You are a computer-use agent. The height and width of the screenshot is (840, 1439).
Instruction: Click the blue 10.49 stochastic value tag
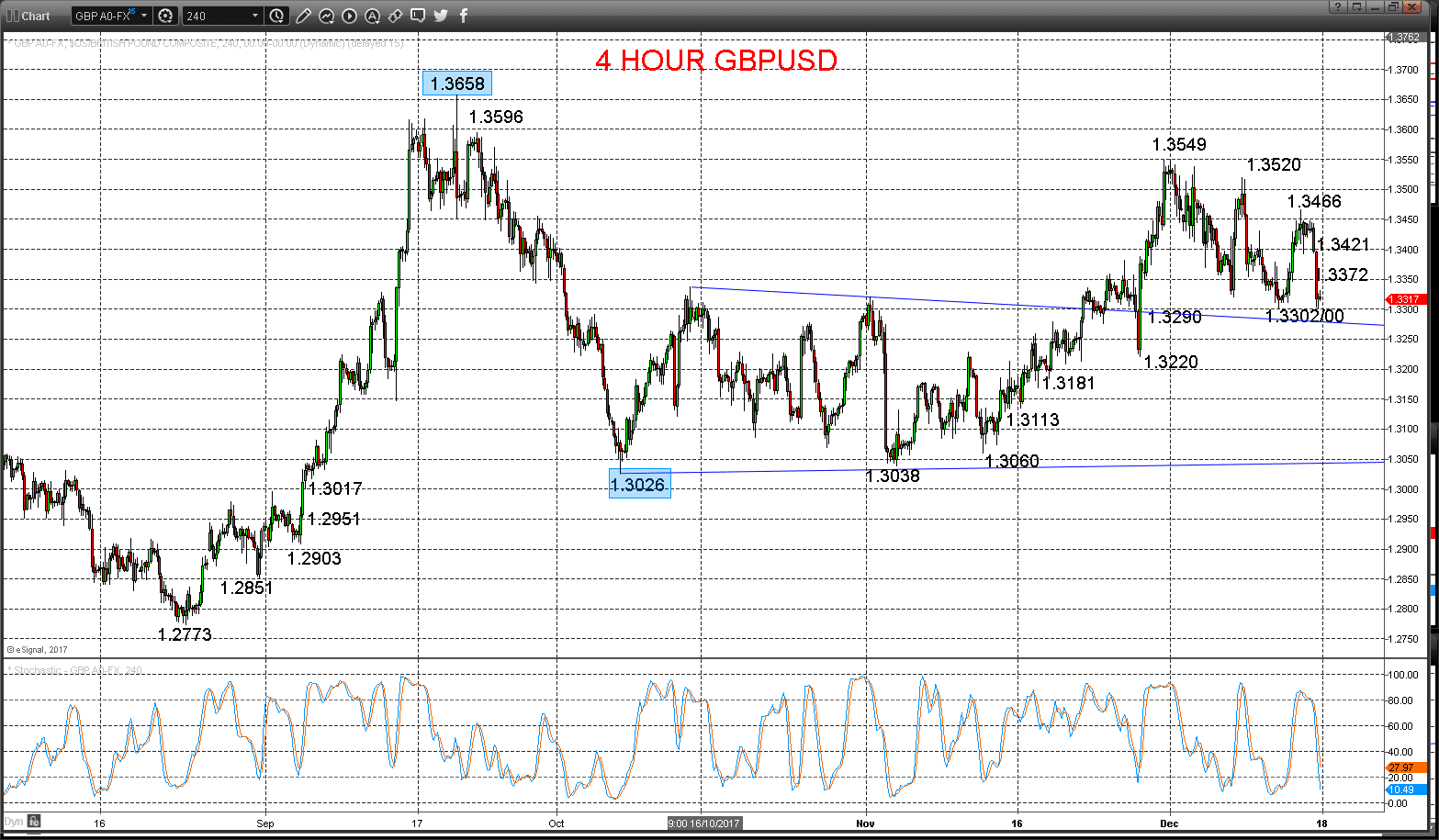pos(1405,790)
